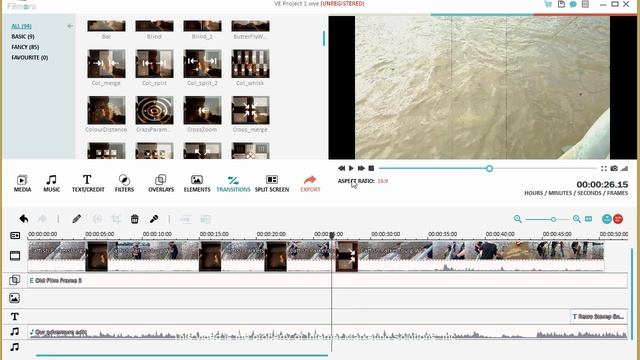Pick the Cross_merge transition thumbnail
This screenshot has width=640, height=360.
[250, 110]
